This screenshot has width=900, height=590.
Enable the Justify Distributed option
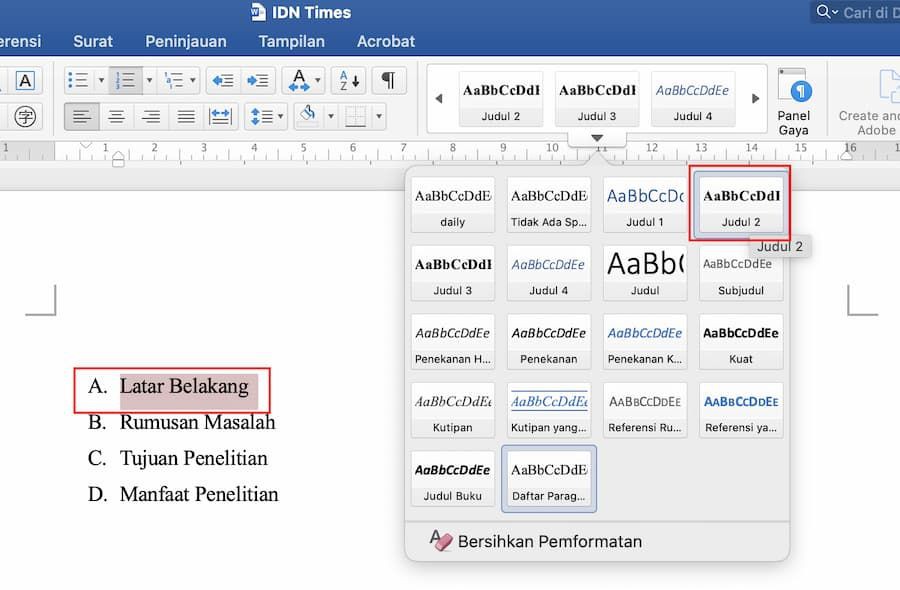pyautogui.click(x=222, y=116)
